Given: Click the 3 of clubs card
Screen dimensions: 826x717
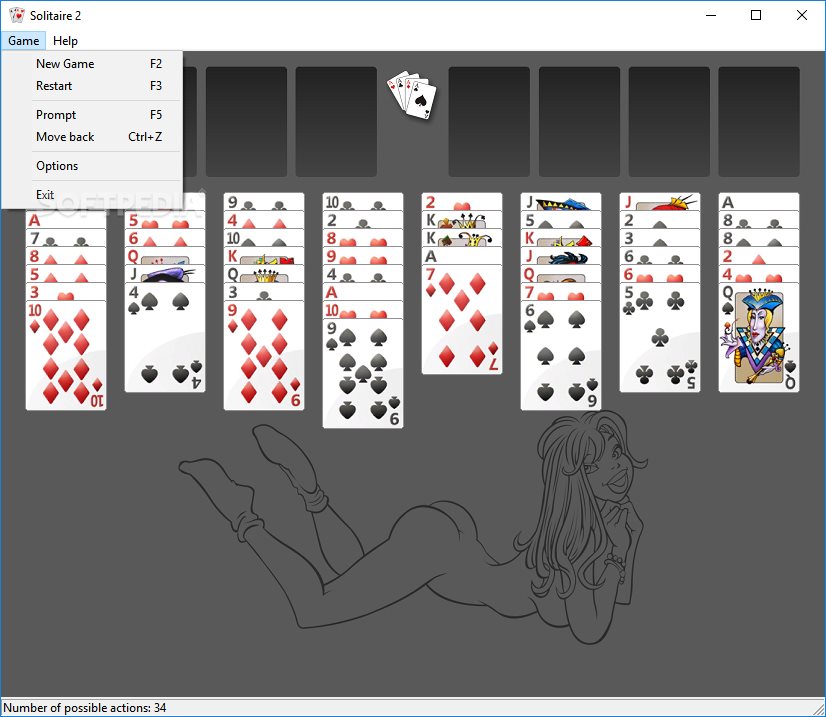Looking at the screenshot, I should (x=264, y=292).
